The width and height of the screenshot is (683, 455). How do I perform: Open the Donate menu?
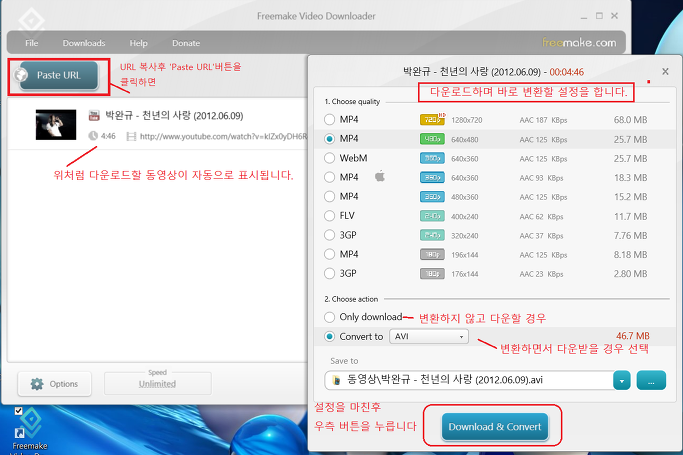tap(186, 43)
